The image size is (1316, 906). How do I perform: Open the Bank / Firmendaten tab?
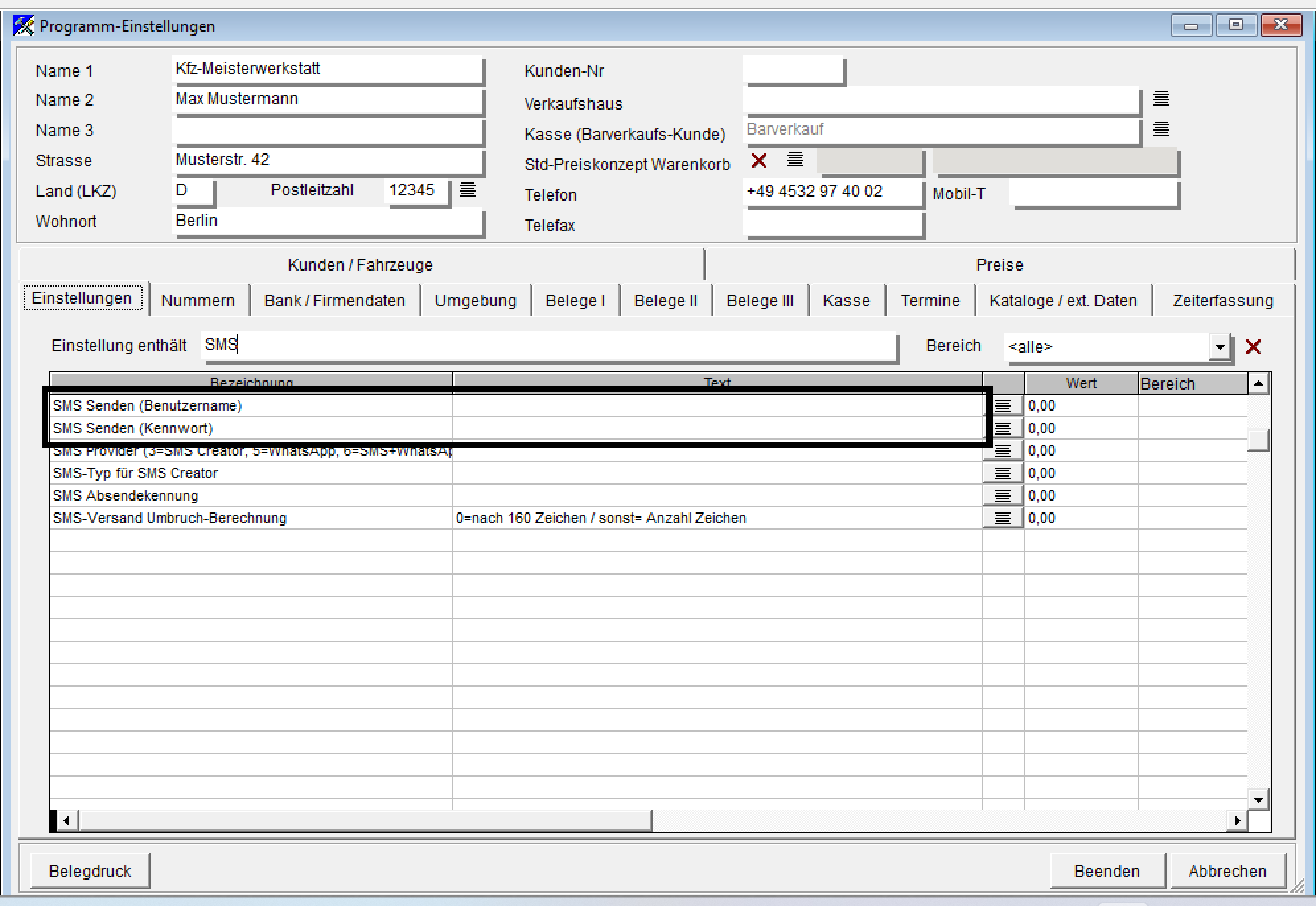pos(335,301)
